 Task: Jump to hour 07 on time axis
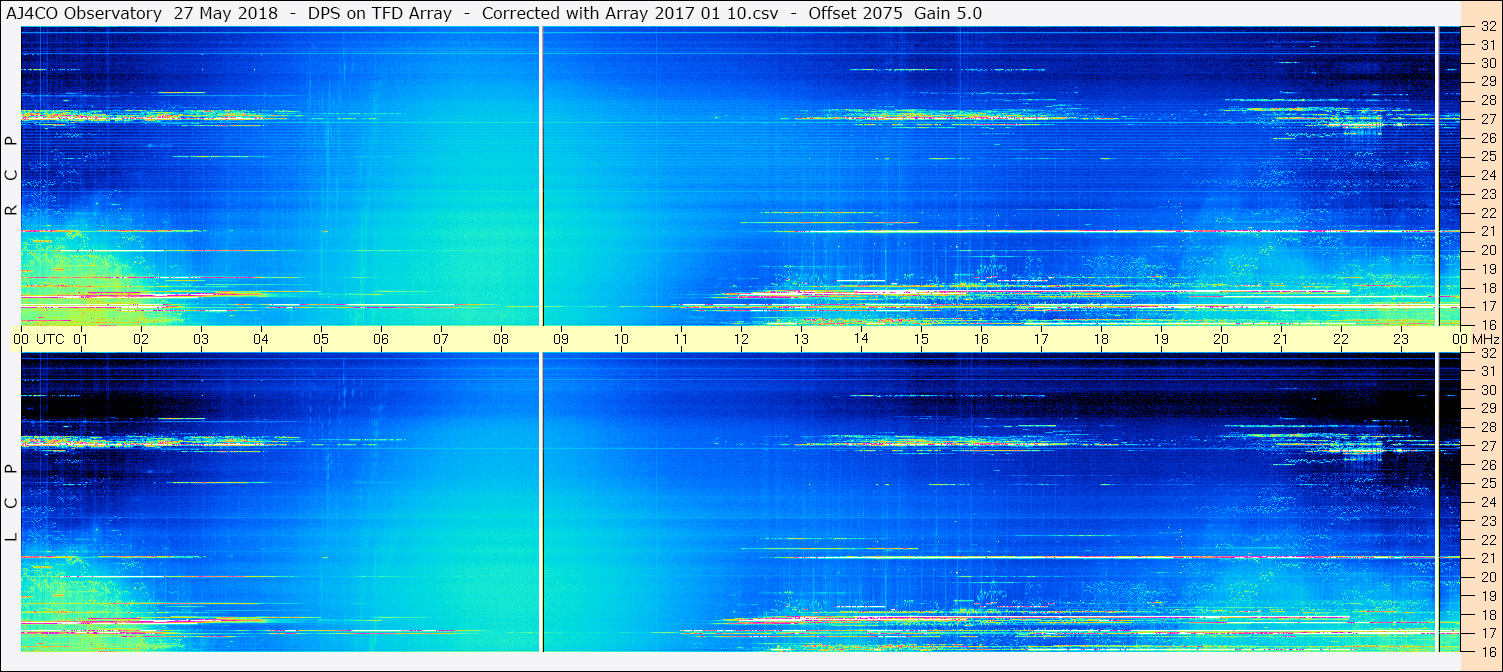coord(441,339)
